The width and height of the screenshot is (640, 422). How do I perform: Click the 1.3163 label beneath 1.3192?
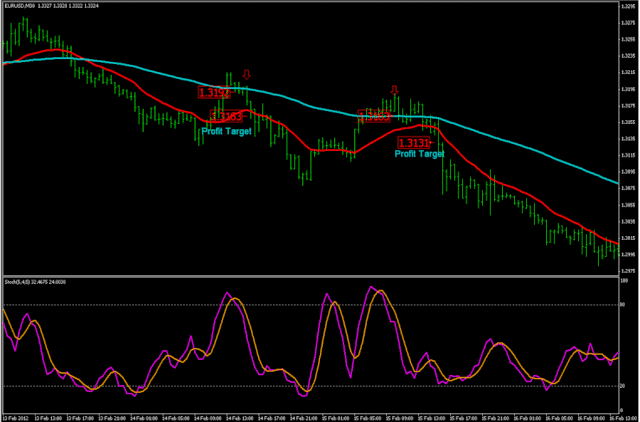click(x=226, y=116)
